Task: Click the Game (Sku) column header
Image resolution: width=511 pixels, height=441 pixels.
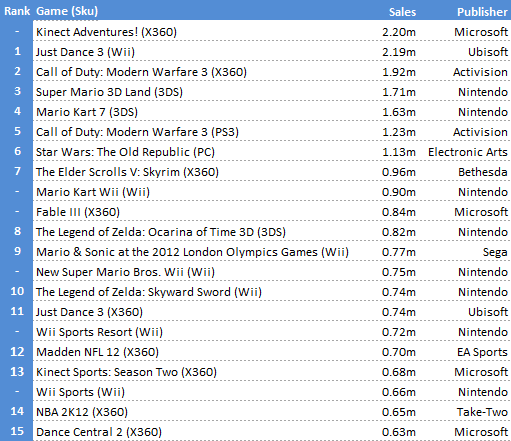Action: tap(67, 11)
